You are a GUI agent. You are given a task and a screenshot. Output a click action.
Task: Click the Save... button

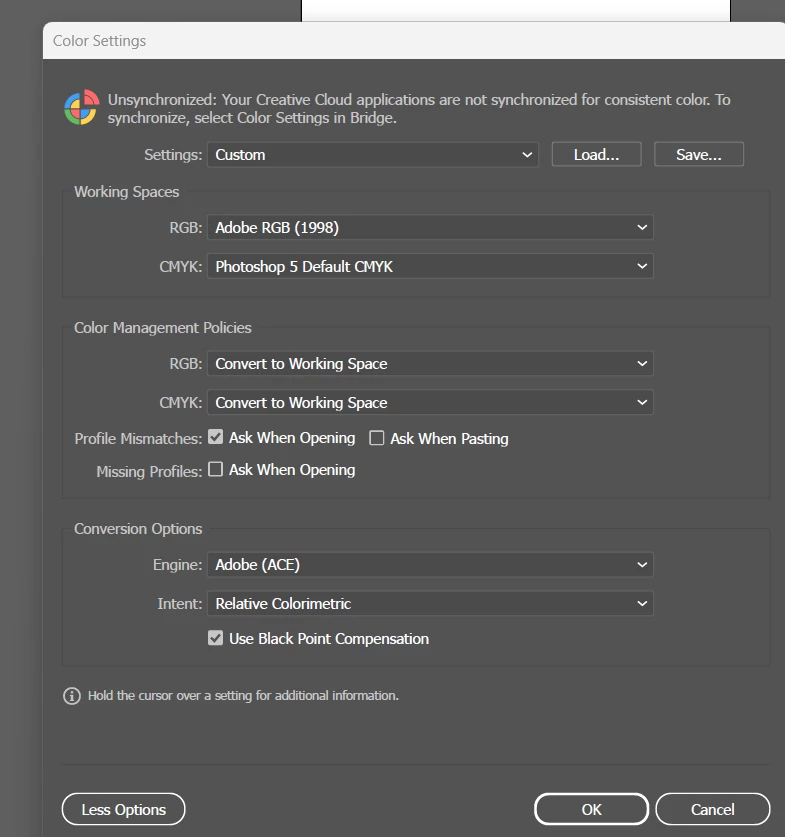(x=699, y=155)
